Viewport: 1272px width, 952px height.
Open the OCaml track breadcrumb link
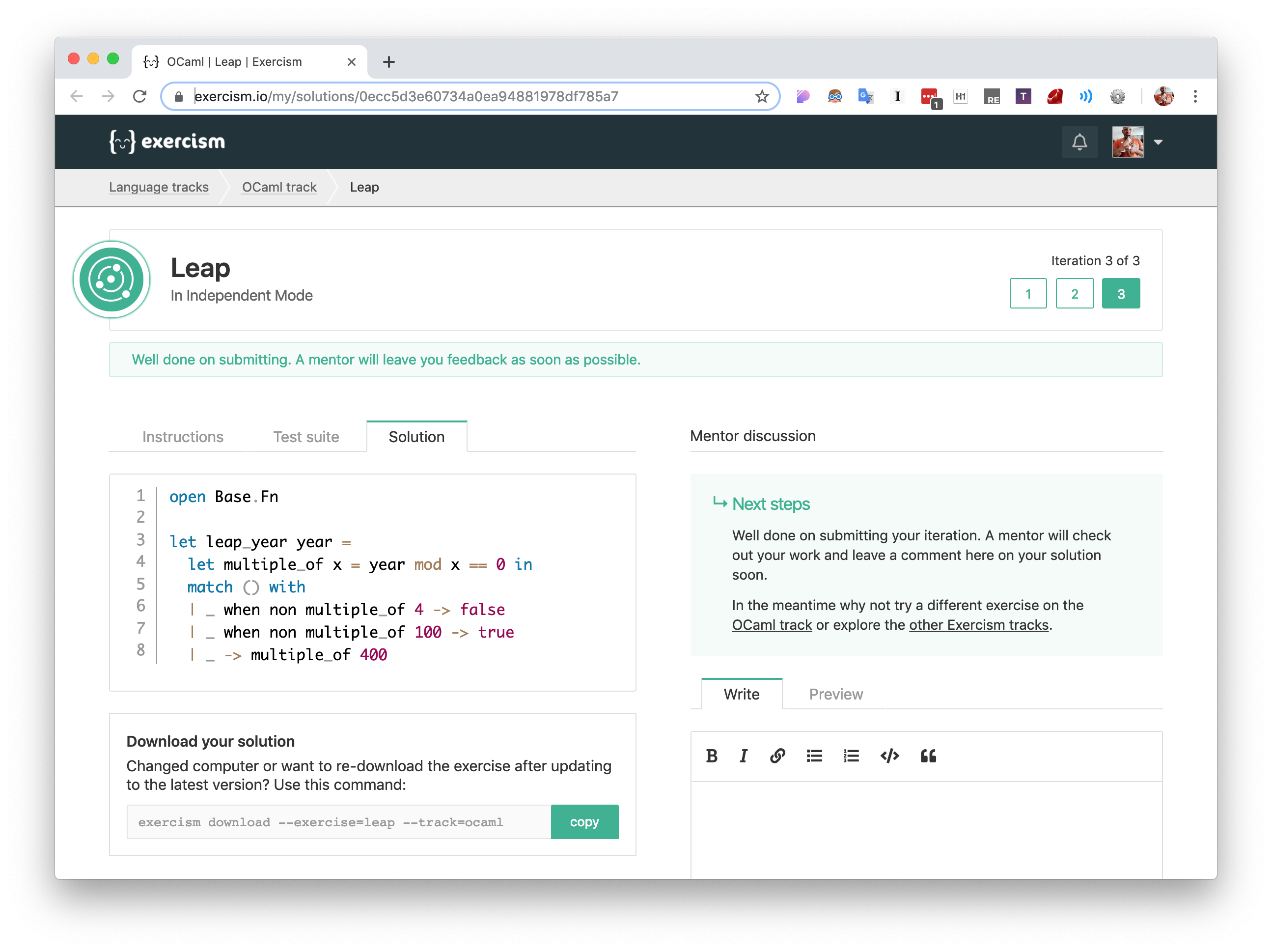click(279, 187)
